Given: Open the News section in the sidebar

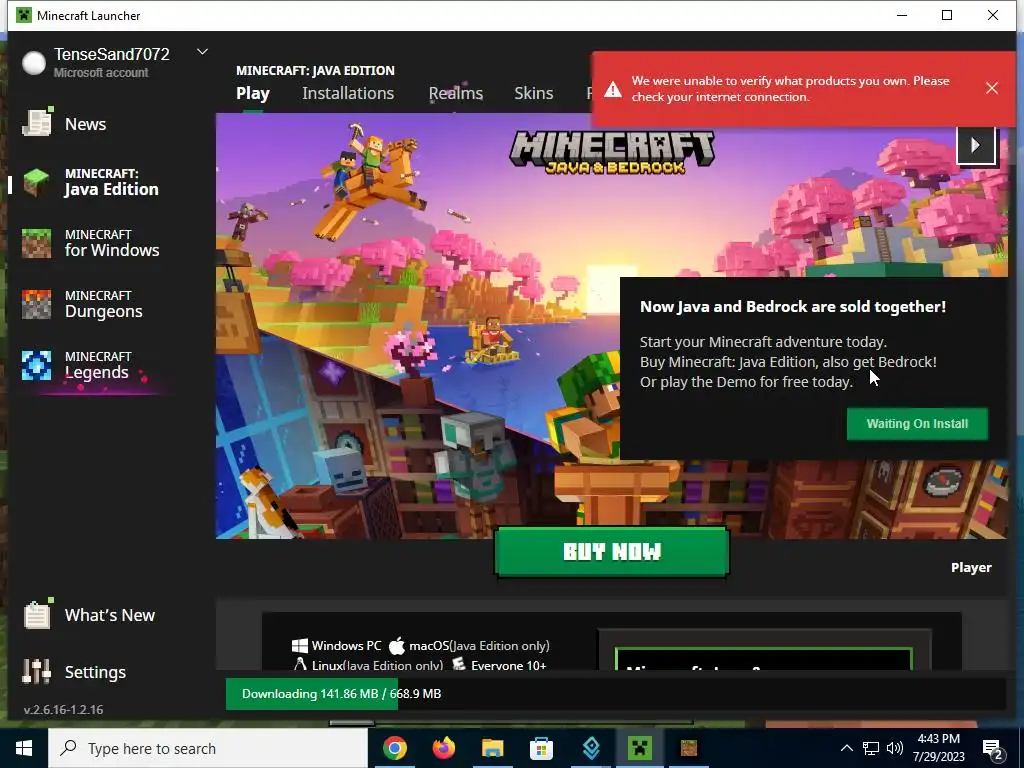Looking at the screenshot, I should point(65,124).
